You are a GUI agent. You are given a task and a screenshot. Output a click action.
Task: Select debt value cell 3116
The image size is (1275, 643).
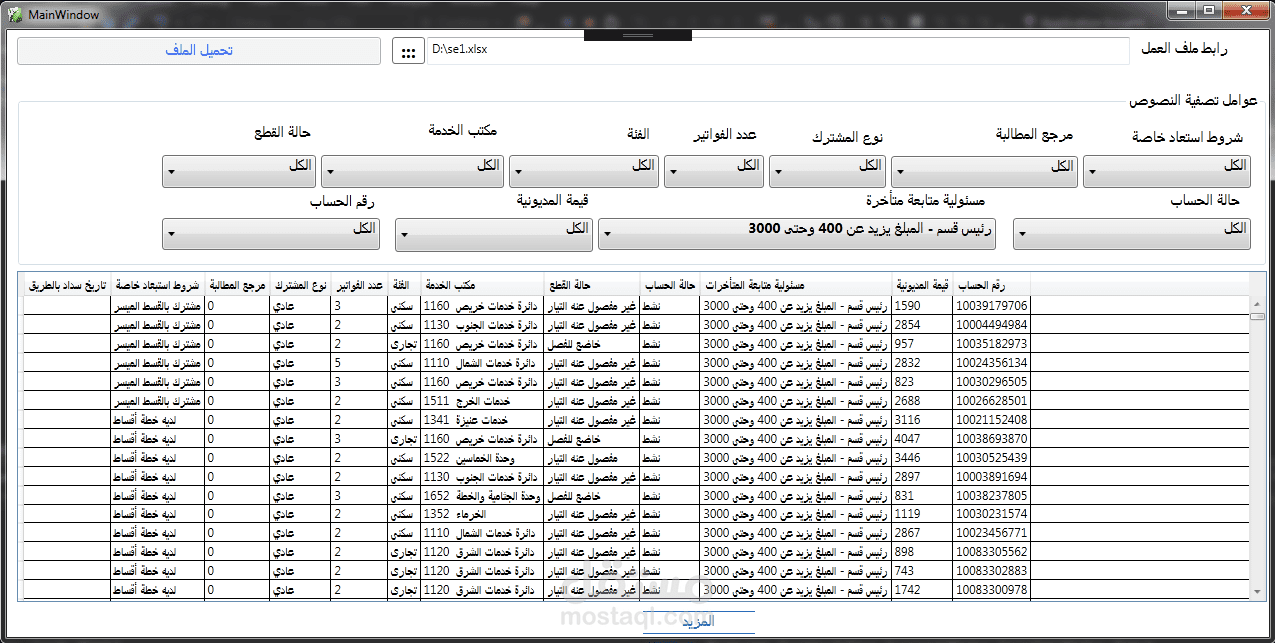[923, 419]
